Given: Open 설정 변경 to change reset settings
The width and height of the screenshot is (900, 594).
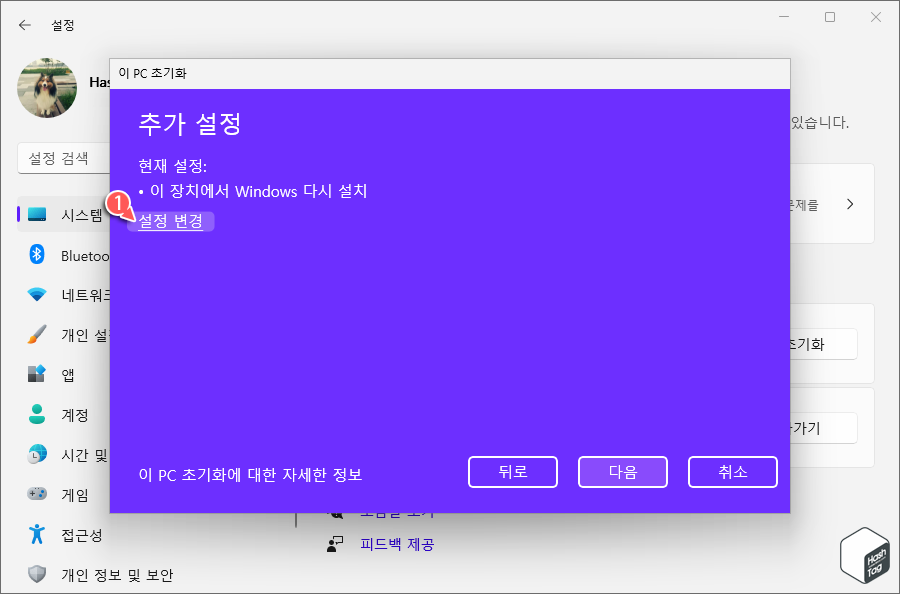Looking at the screenshot, I should pyautogui.click(x=170, y=221).
